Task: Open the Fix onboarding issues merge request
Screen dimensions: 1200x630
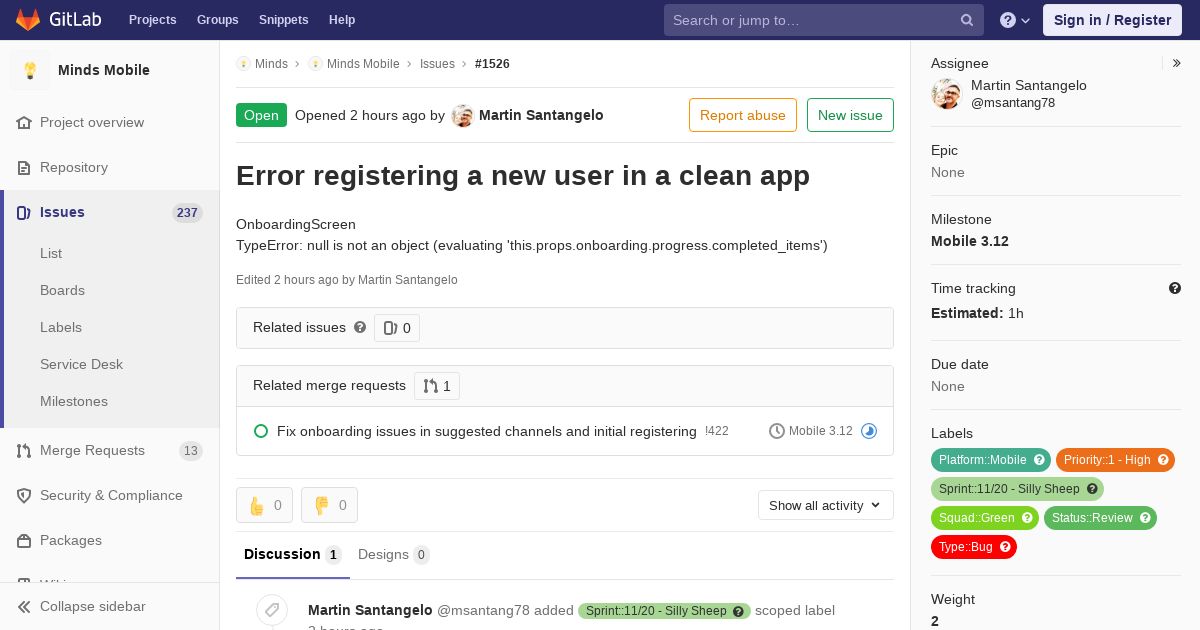Action: pyautogui.click(x=486, y=431)
